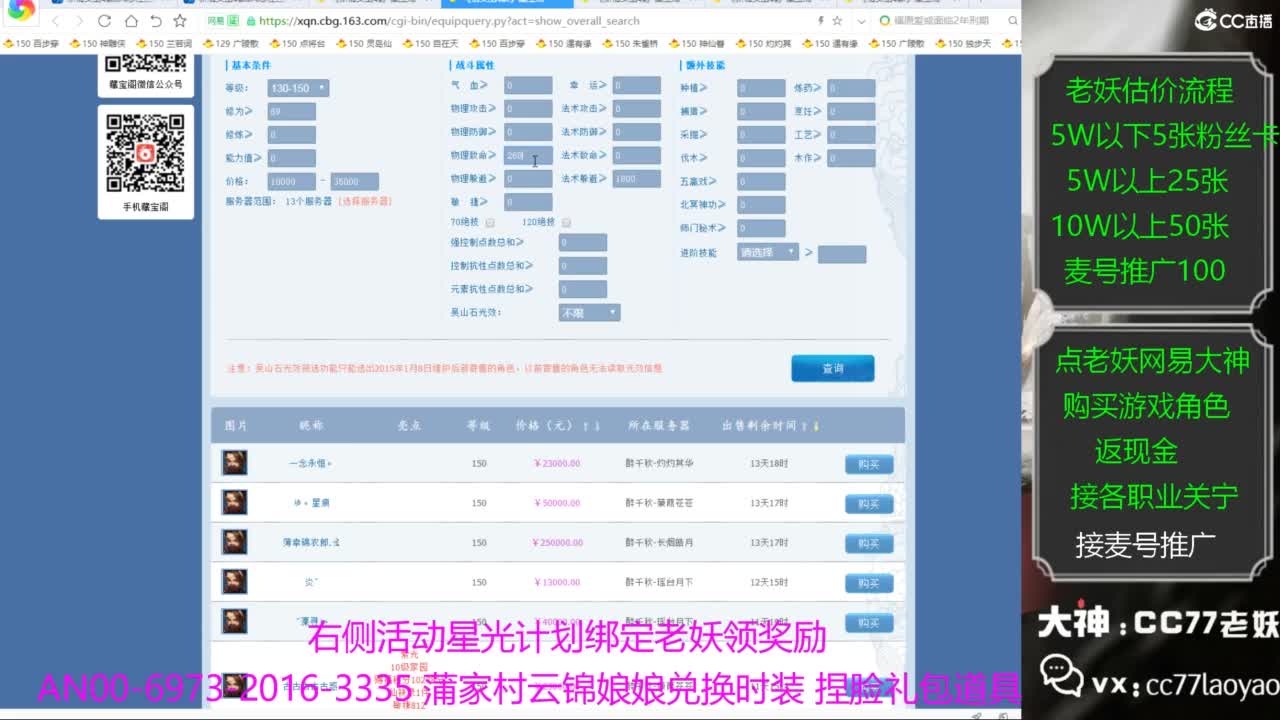The image size is (1280, 720).
Task: Click the 手机藏宝阁 QR code image
Action: pos(146,153)
